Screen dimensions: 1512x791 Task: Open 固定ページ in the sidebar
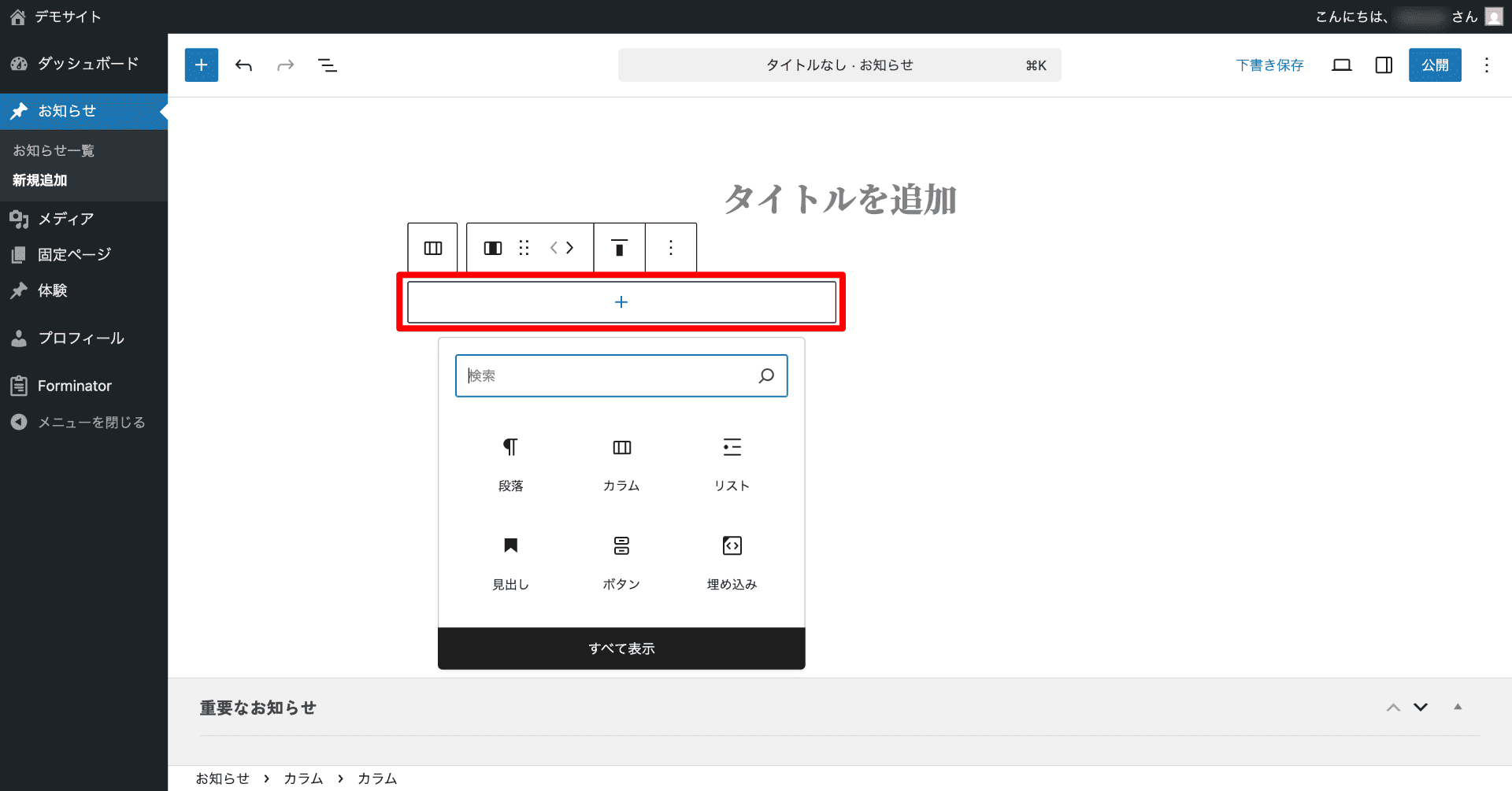point(83,255)
